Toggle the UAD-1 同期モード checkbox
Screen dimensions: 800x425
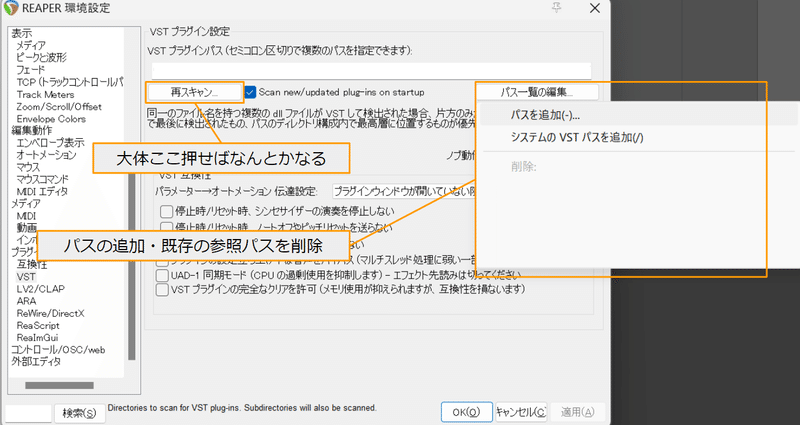162,276
